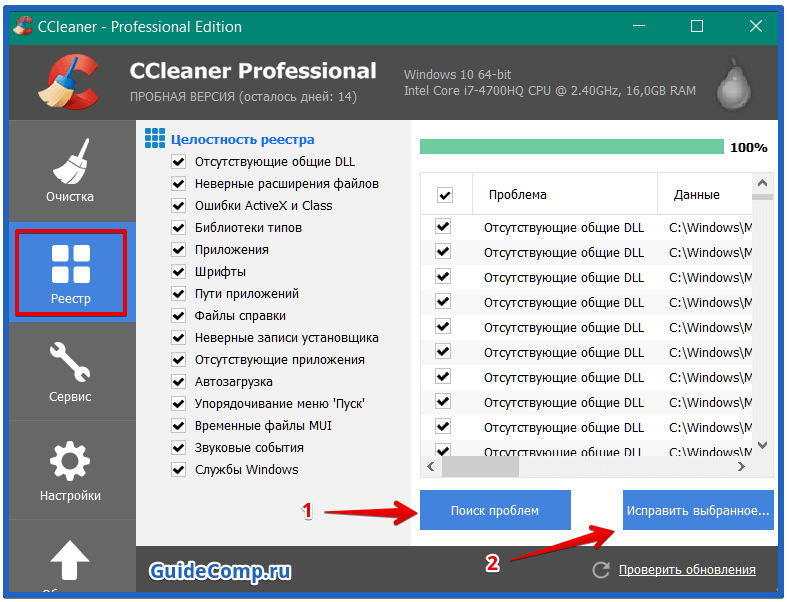This screenshot has width=789, height=602.
Task: Click the CCleaner logo in header
Action: coord(69,82)
